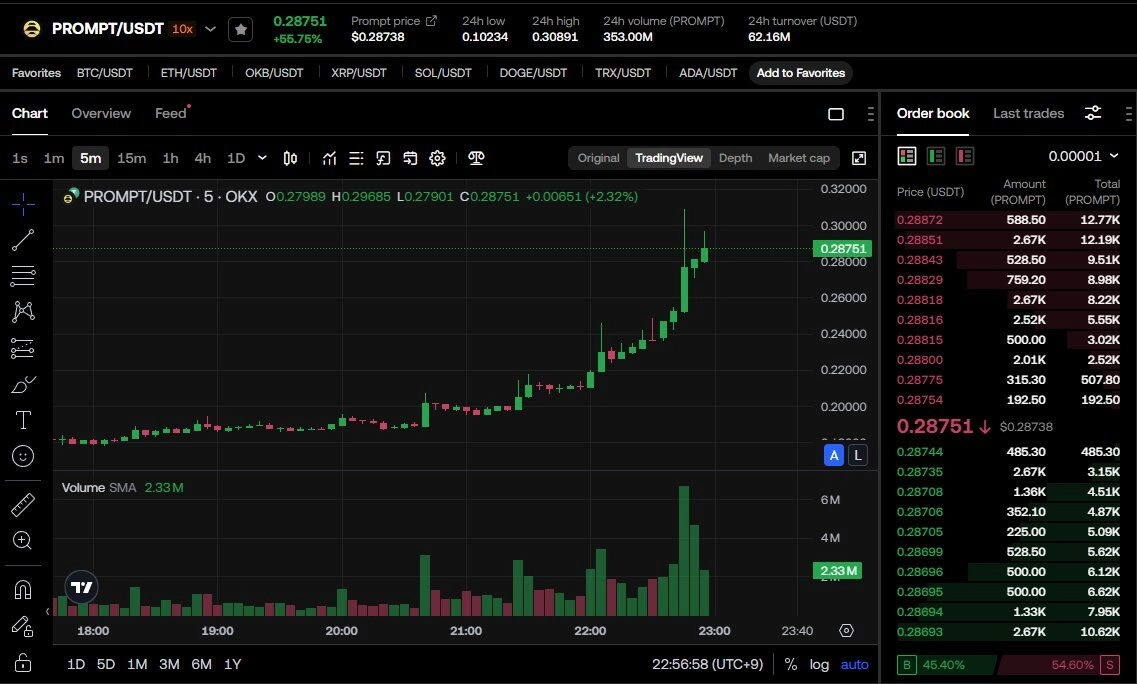Screen dimensions: 1137x684
Task: Set the chart range to 1Y
Action: 232,664
